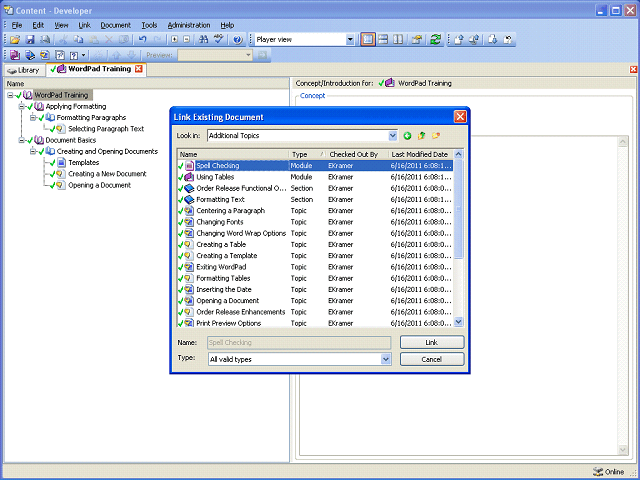Click the Check Out toolbar icon
The image size is (640, 480).
(493, 40)
